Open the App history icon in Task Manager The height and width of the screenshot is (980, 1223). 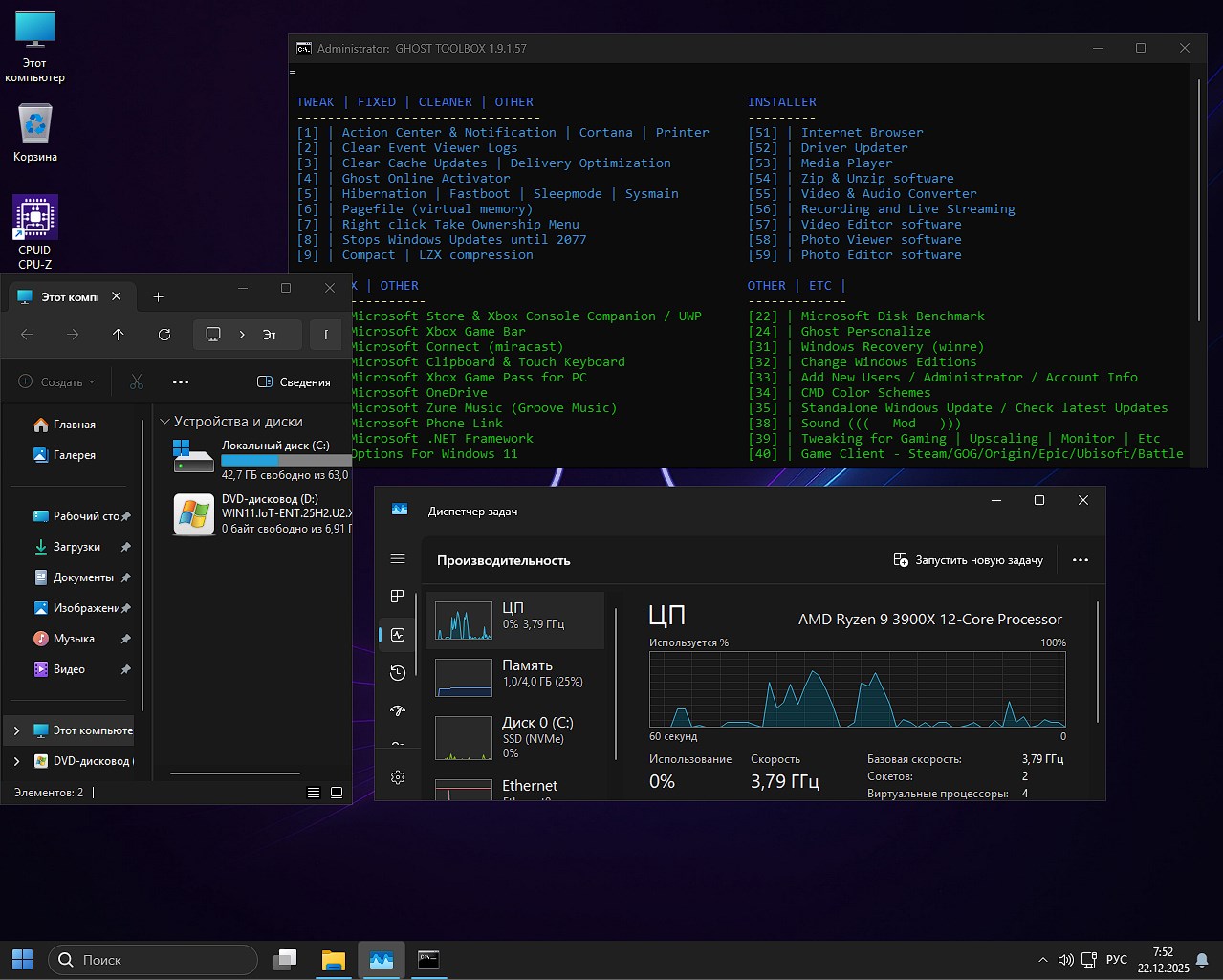398,673
